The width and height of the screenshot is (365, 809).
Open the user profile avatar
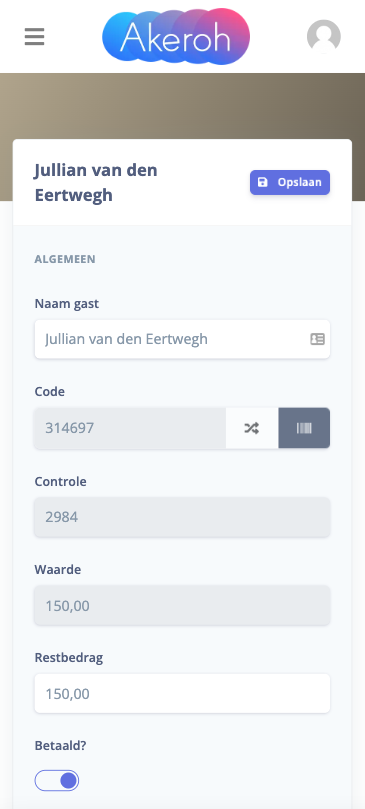[324, 37]
